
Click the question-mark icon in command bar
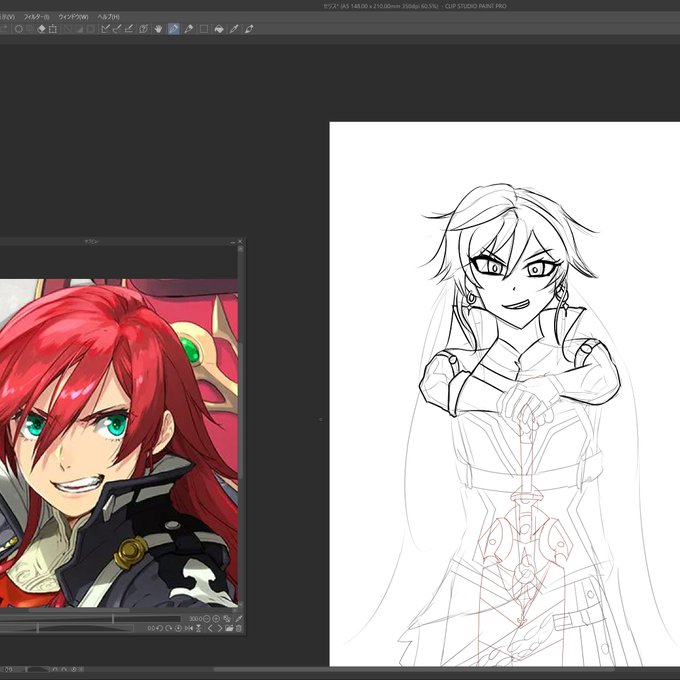point(144,29)
